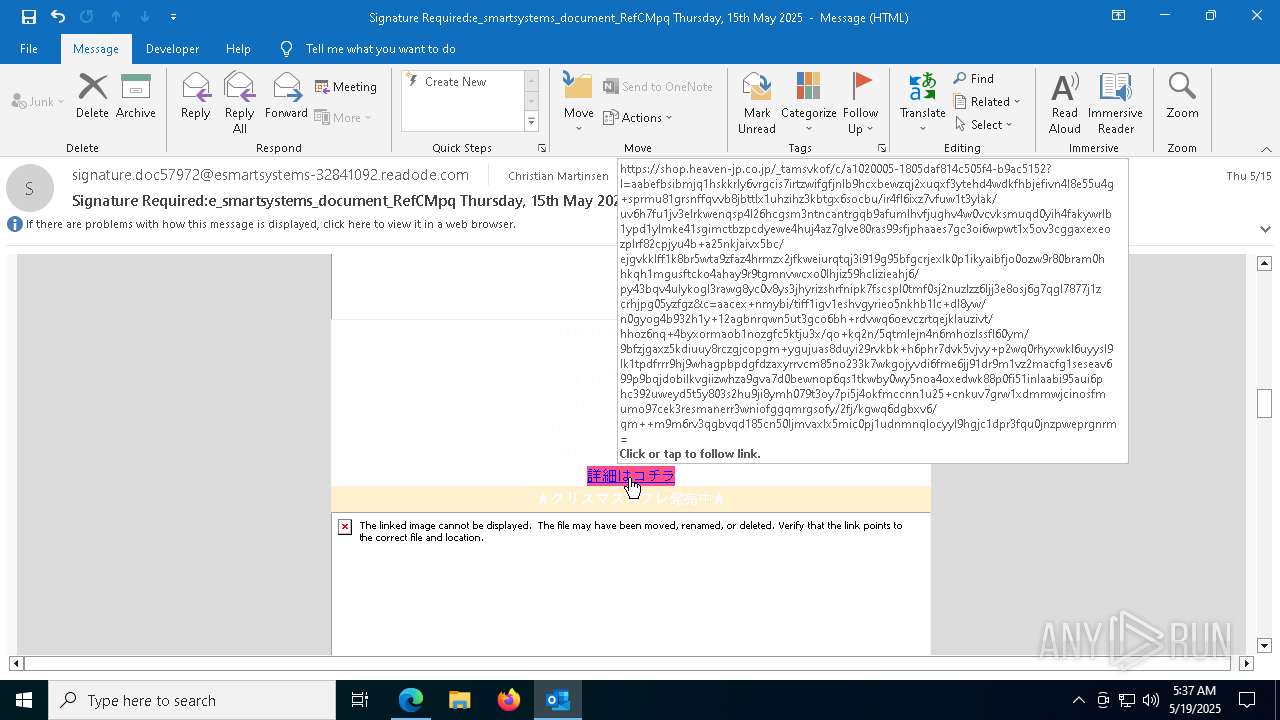Switch to the Message ribbon tab
This screenshot has width=1280, height=720.
click(96, 48)
